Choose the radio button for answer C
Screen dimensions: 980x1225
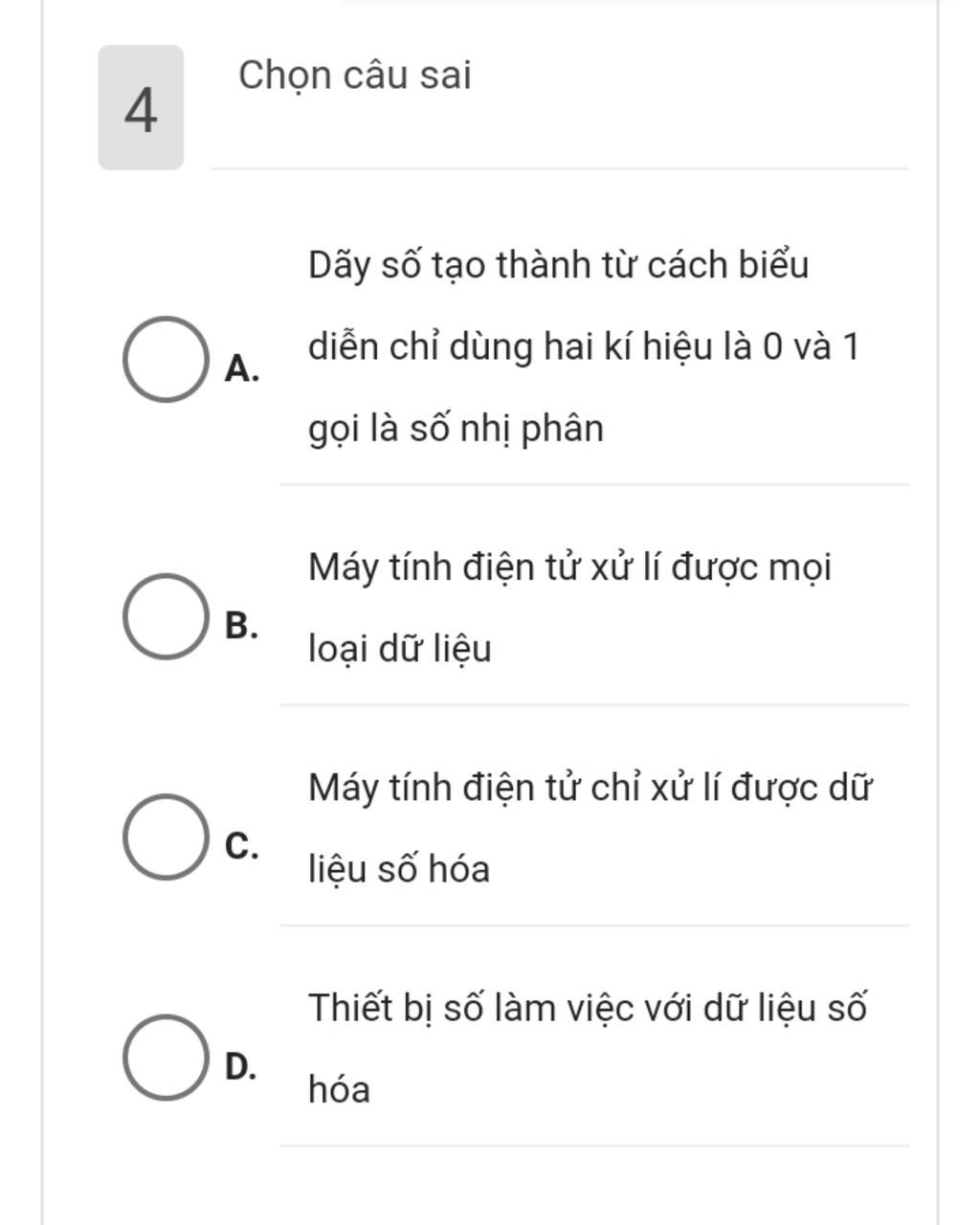click(x=165, y=837)
